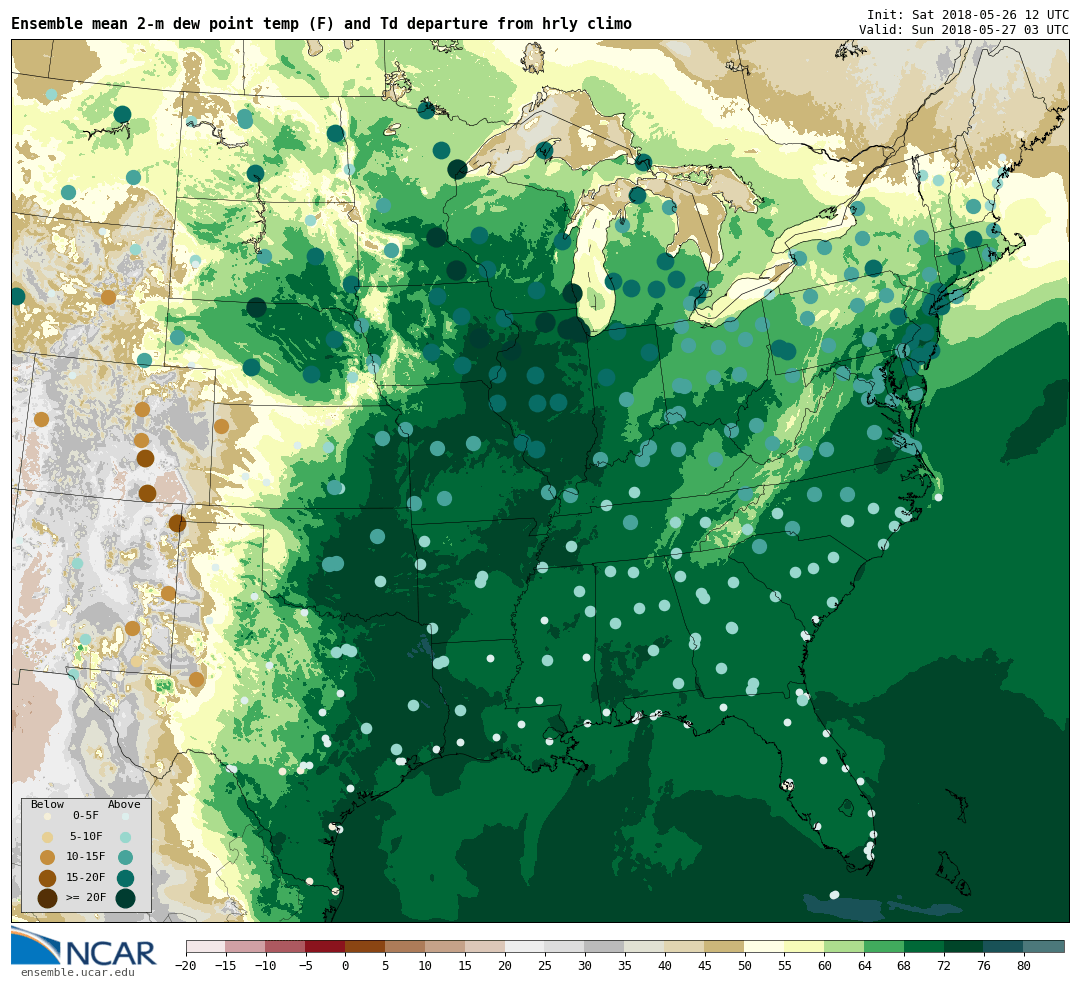Click the below 10-15F brown legend dot

48,858
